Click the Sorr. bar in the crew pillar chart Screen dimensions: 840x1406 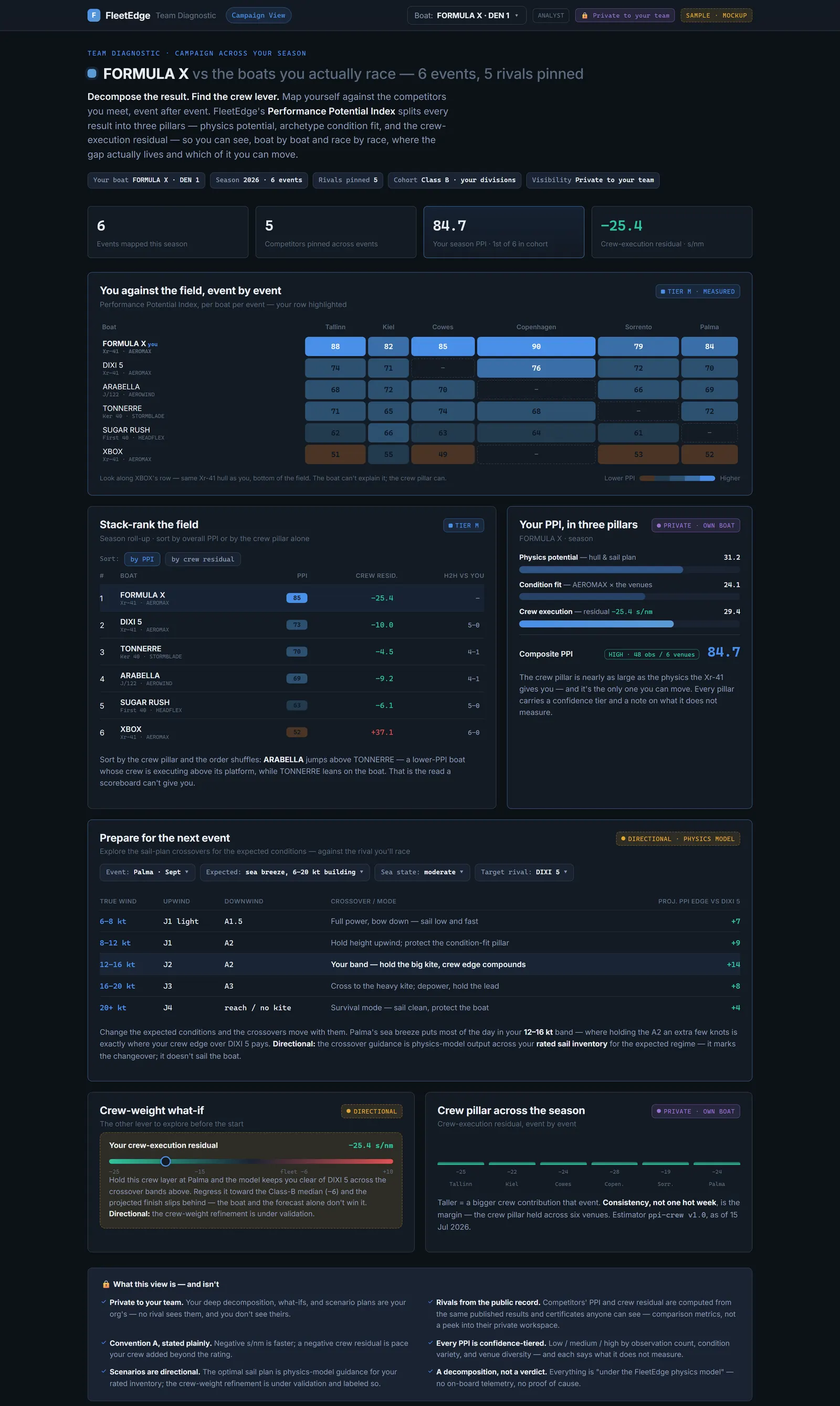click(x=665, y=1164)
